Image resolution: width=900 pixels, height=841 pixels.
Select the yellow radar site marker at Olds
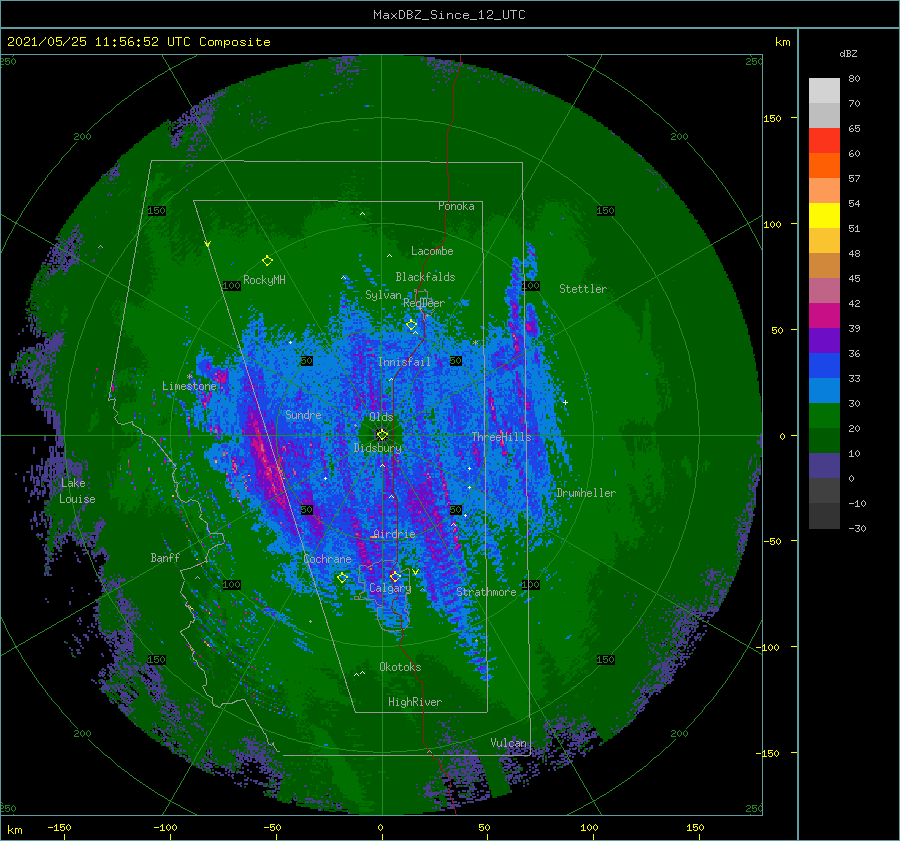click(382, 435)
